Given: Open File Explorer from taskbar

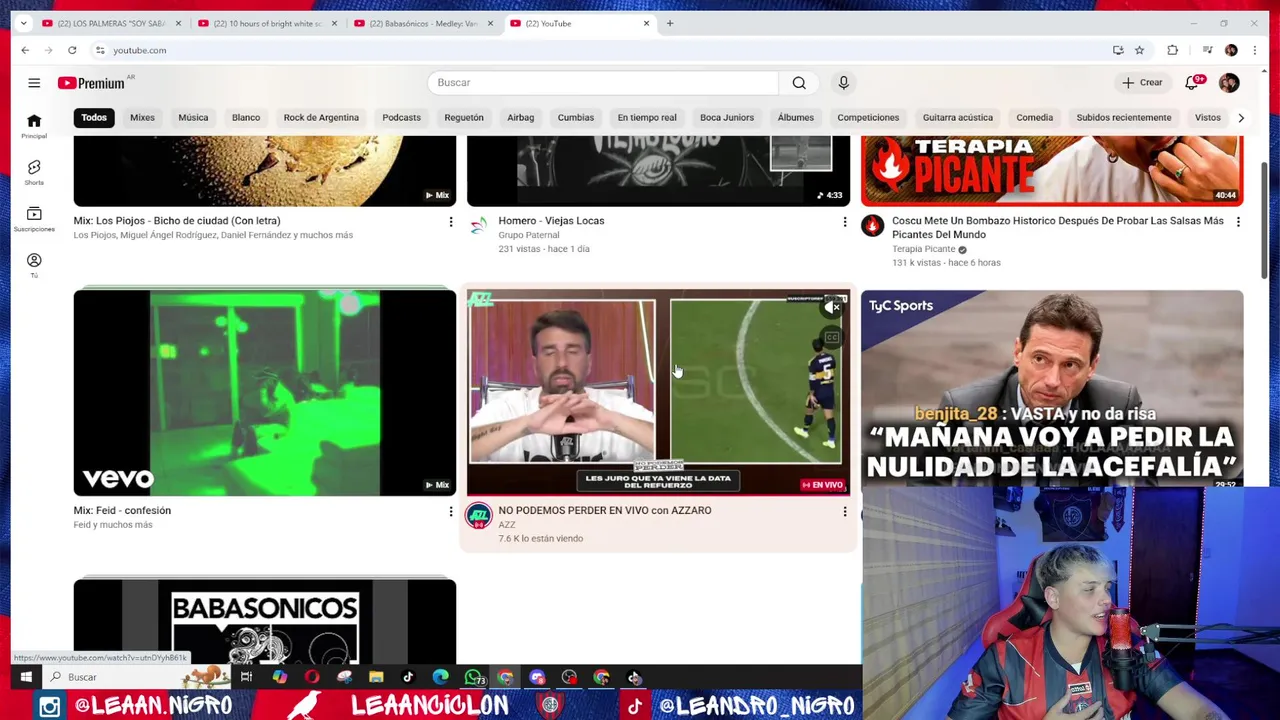Looking at the screenshot, I should (376, 677).
